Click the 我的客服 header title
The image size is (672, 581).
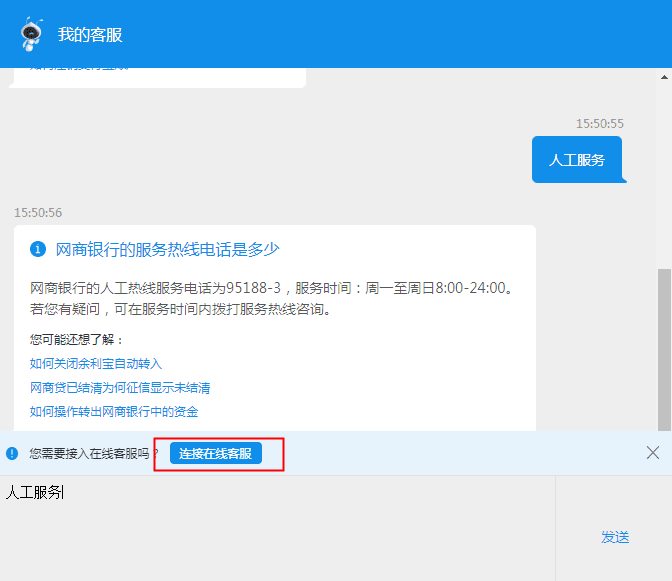coord(90,35)
